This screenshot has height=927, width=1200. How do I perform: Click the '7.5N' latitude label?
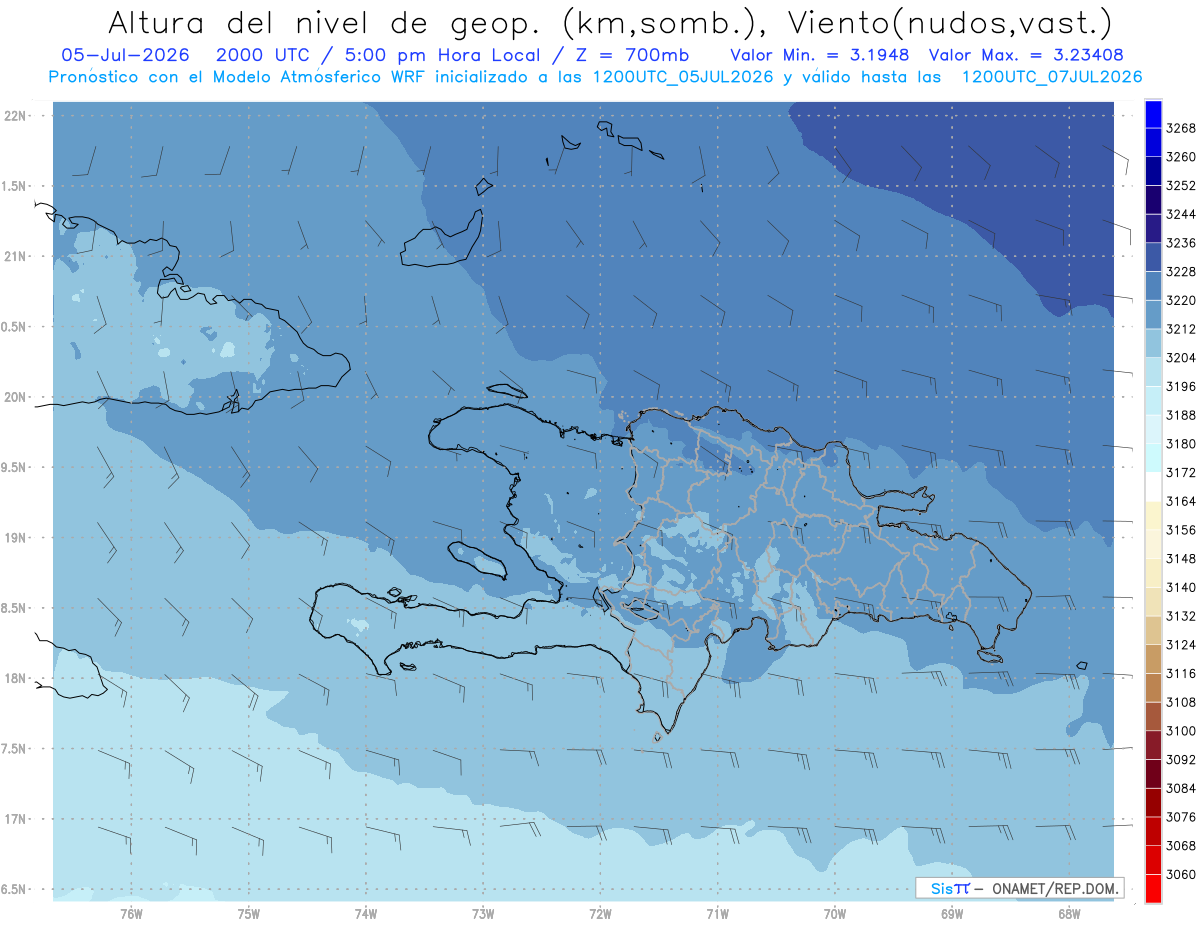click(x=15, y=749)
